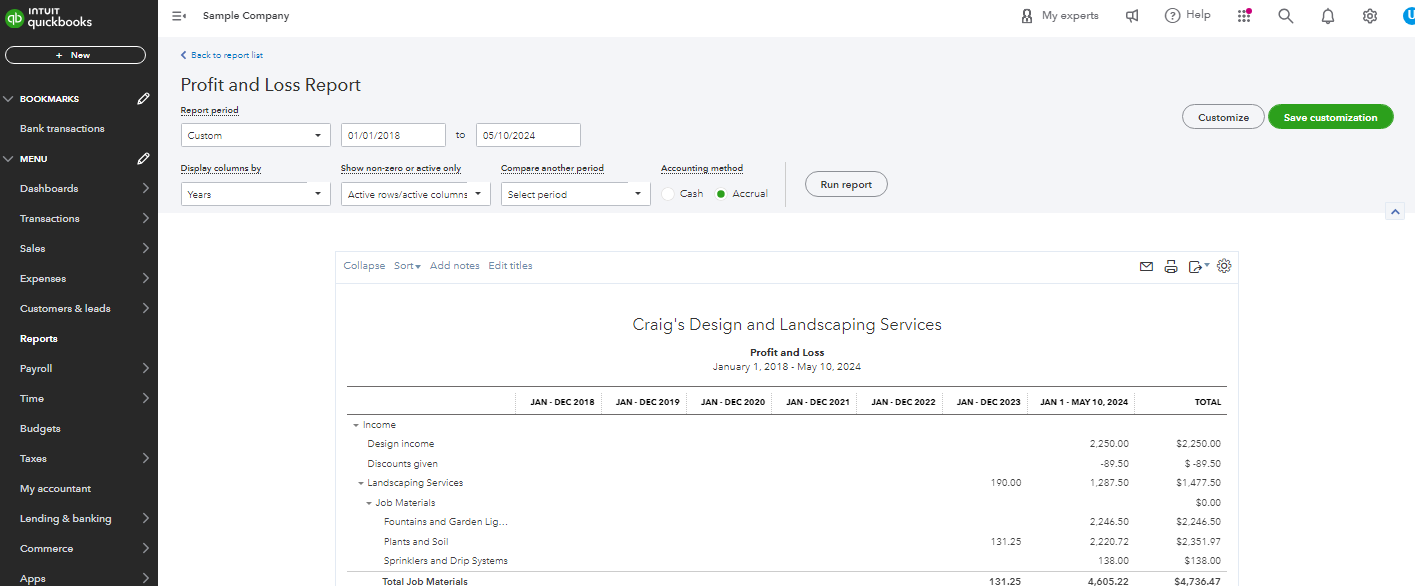Collapse the MENU section chevron

coord(9,159)
